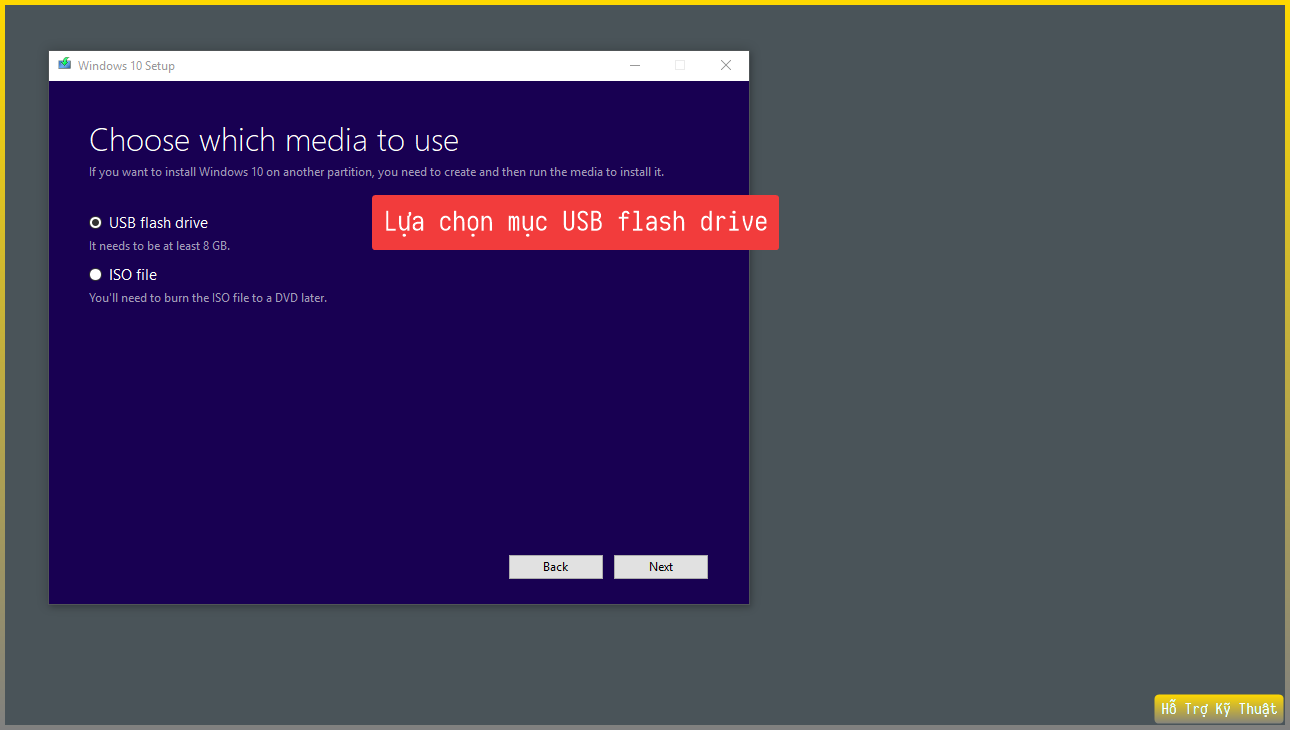The image size is (1290, 730).
Task: Click the 'You'll need to burn the ISO file' text
Action: pyautogui.click(x=208, y=298)
